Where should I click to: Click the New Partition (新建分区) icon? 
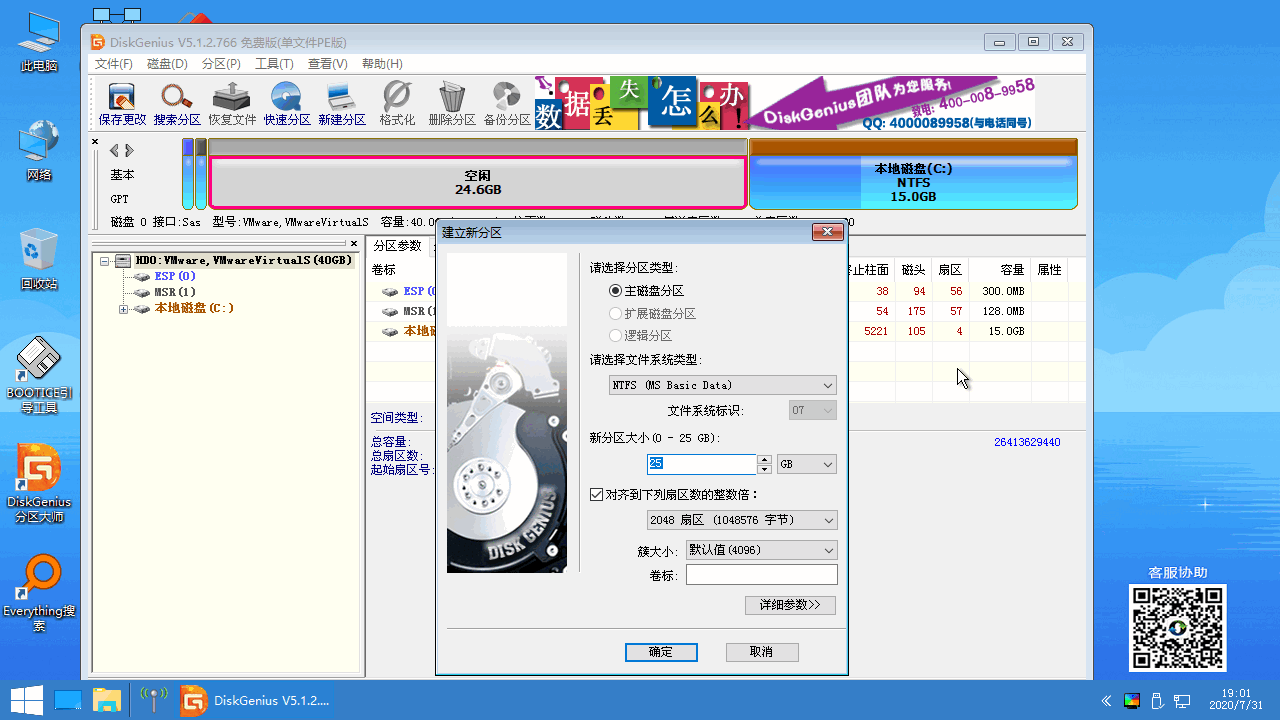tap(342, 104)
